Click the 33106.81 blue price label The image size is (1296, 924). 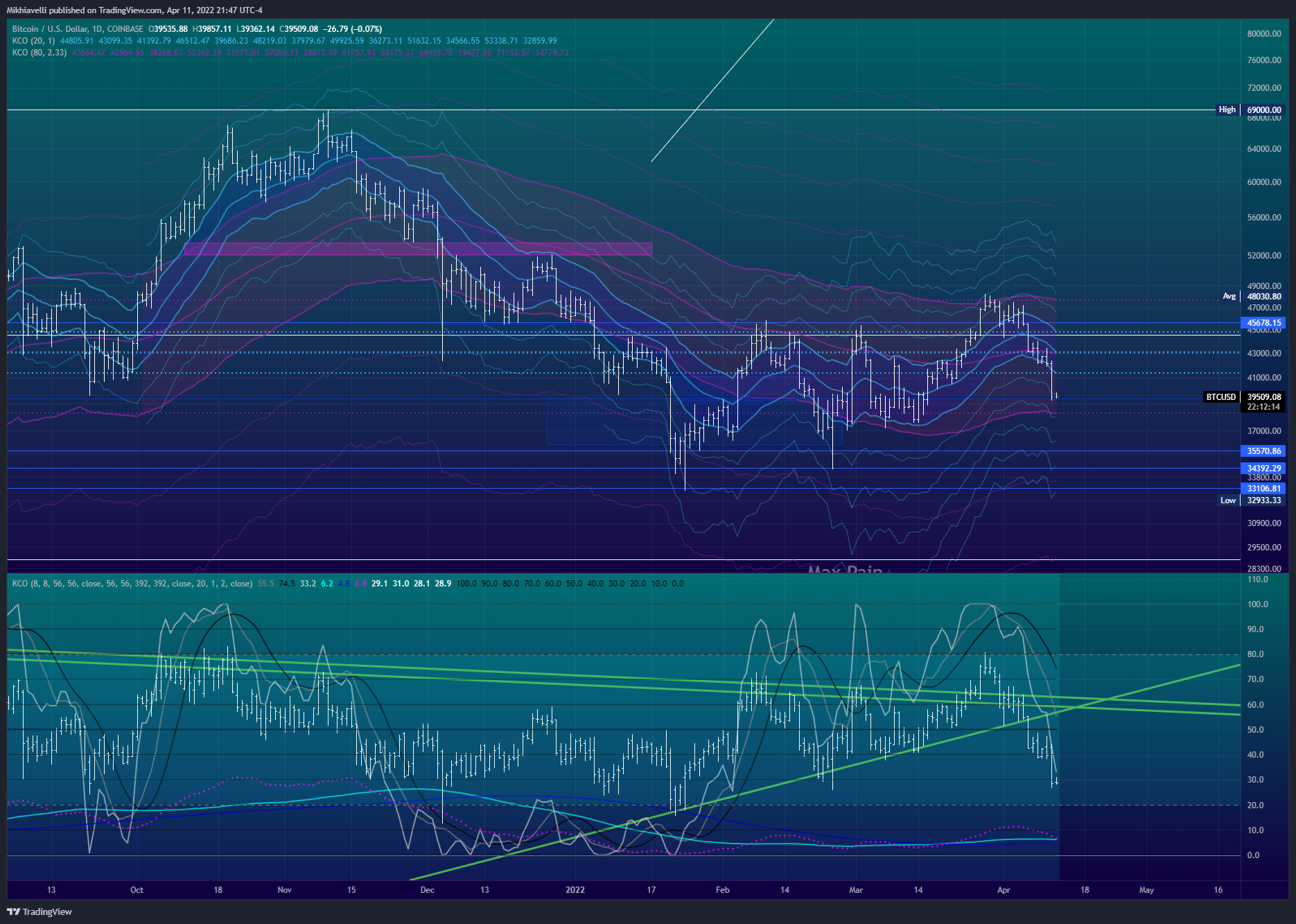point(1263,489)
